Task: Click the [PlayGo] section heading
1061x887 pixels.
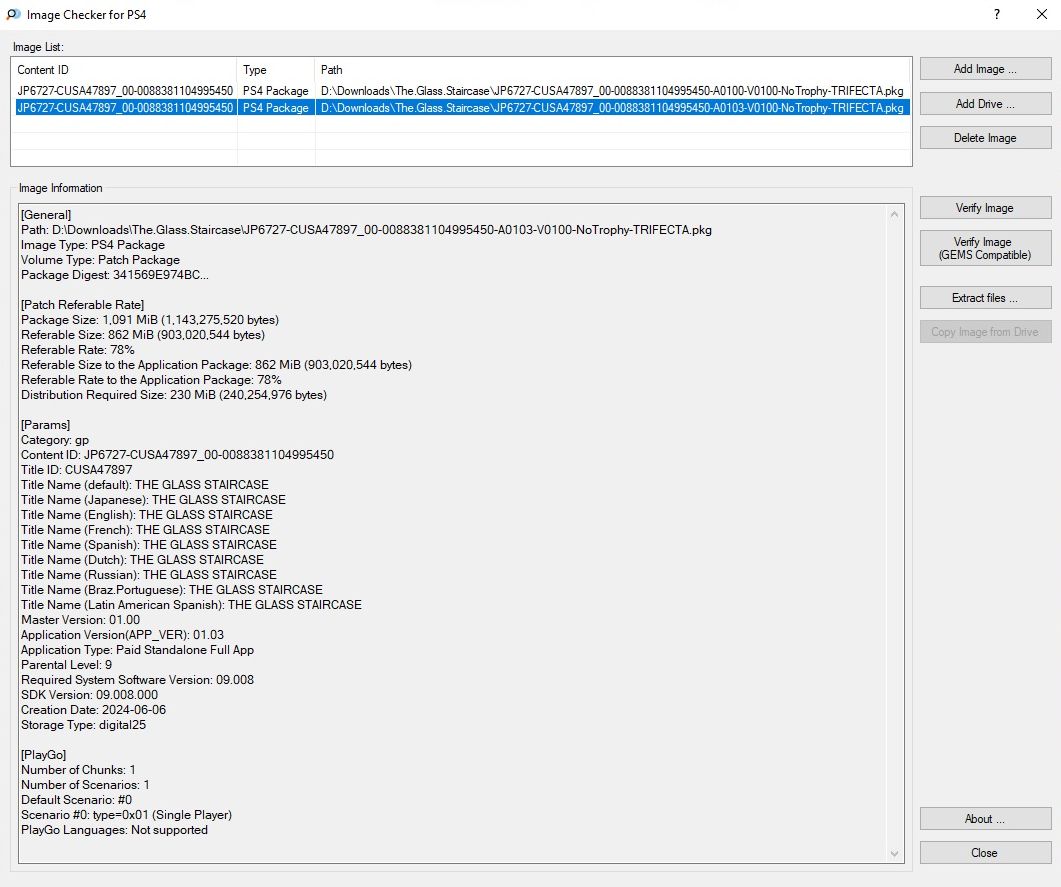Action: coord(43,755)
